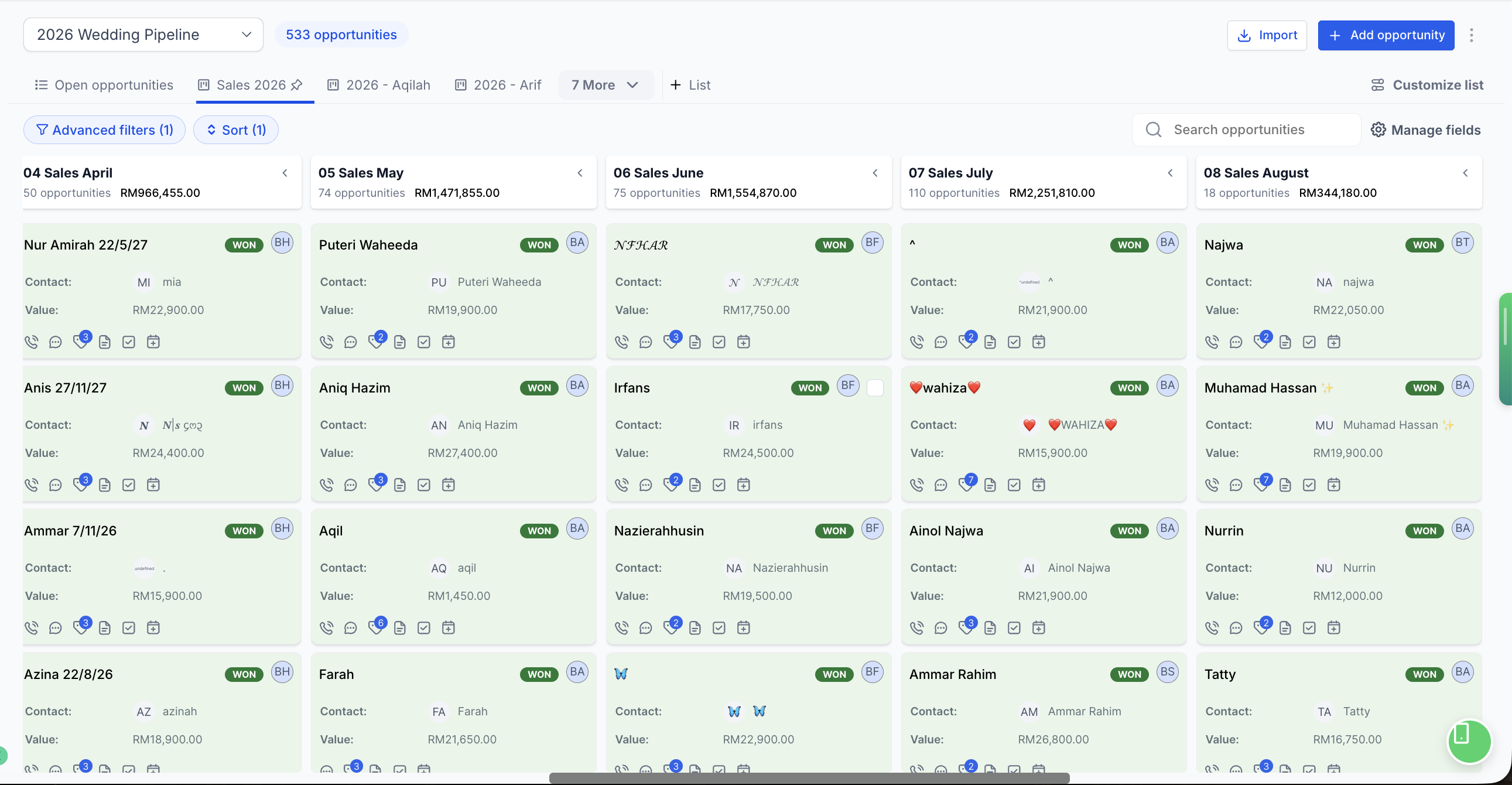Expand the 7 More views dropdown
The height and width of the screenshot is (785, 1512).
[x=605, y=85]
